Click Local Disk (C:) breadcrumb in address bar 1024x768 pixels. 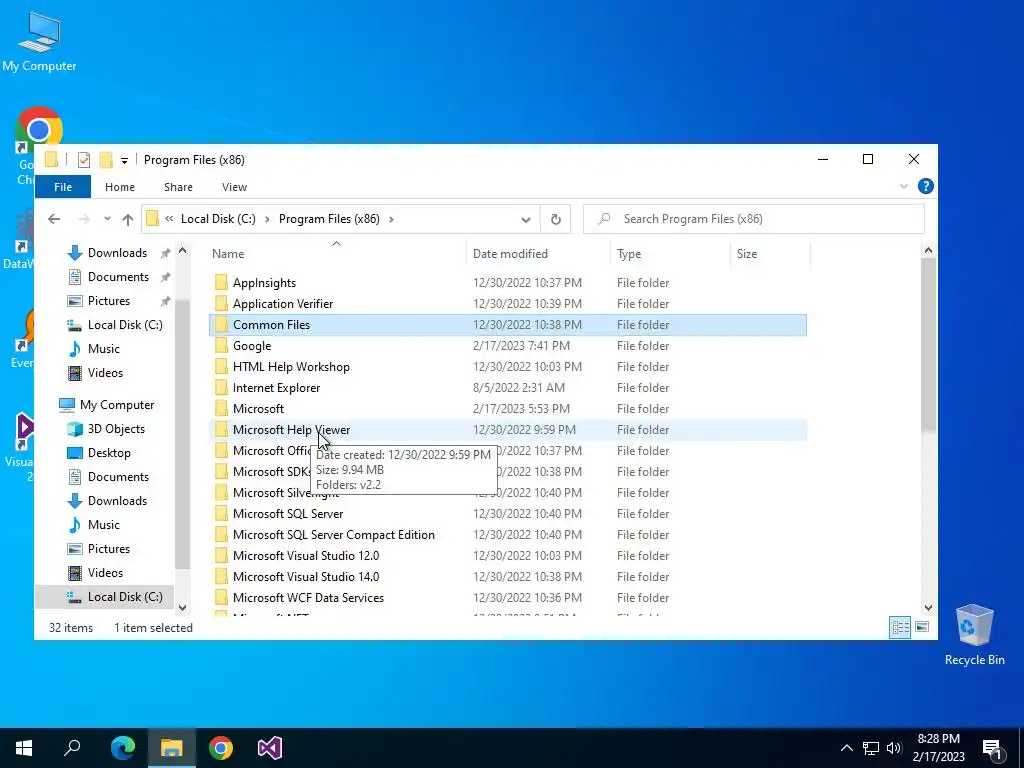click(x=218, y=219)
